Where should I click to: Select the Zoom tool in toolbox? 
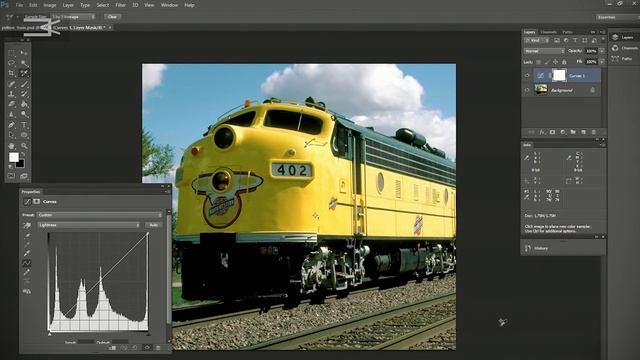(x=24, y=146)
